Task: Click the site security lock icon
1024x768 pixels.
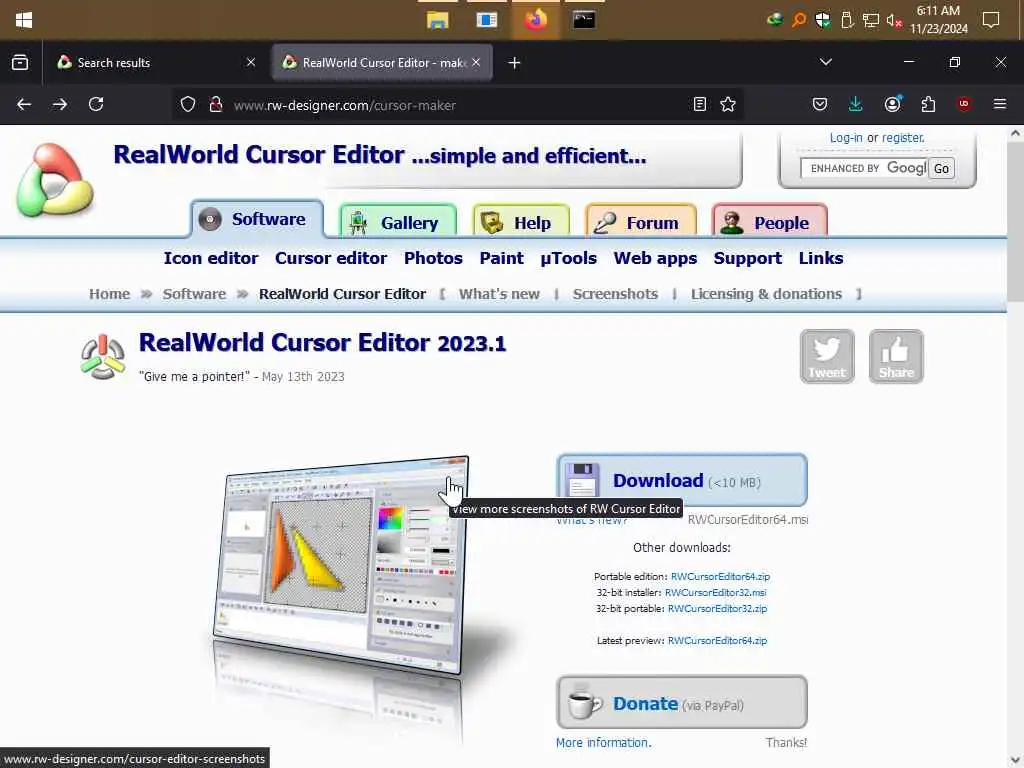Action: click(x=216, y=104)
